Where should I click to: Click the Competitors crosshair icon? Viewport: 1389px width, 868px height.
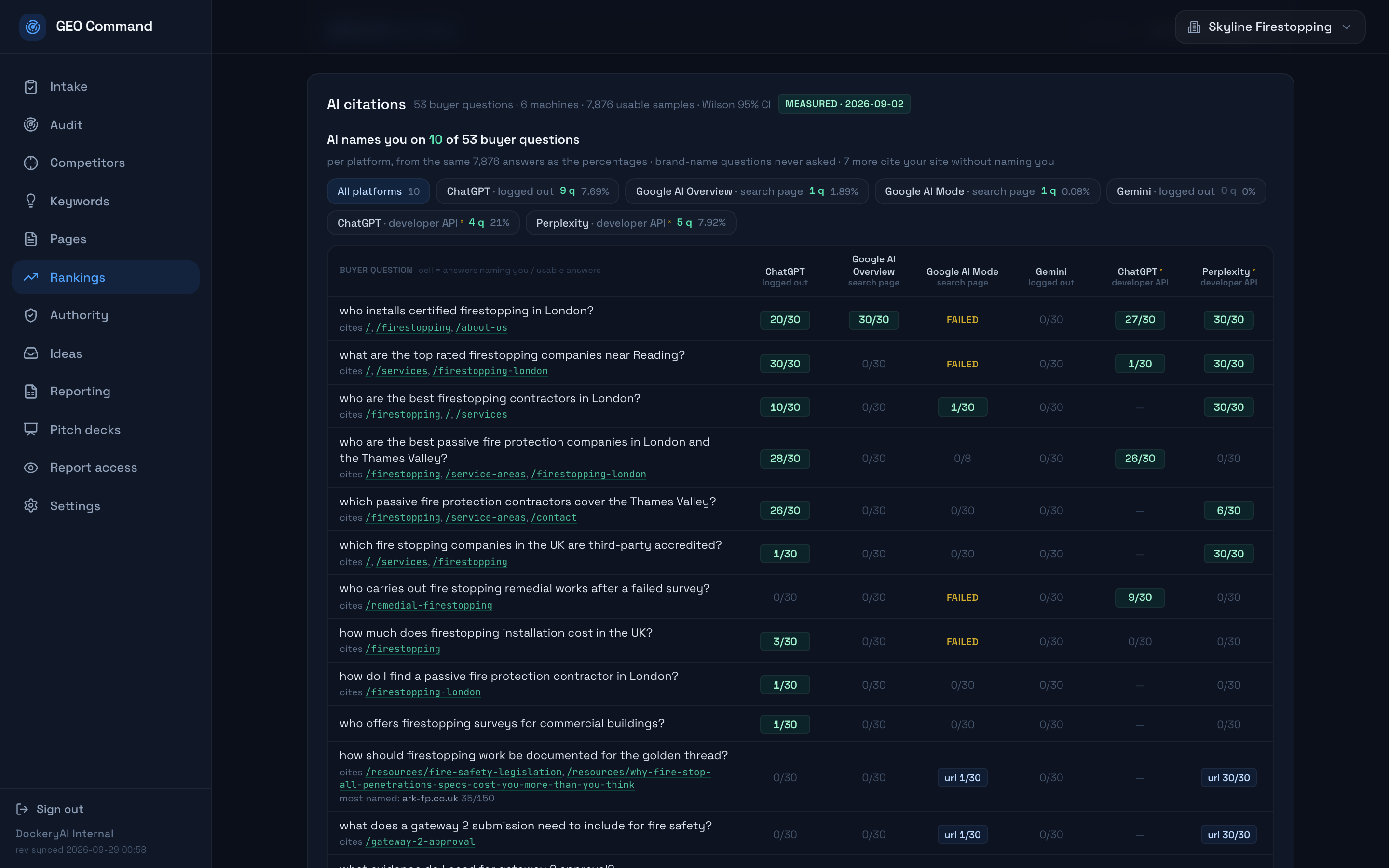point(31,163)
